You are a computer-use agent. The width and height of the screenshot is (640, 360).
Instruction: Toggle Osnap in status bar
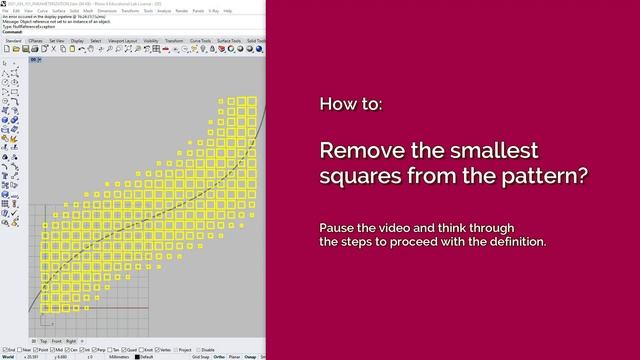coord(250,357)
